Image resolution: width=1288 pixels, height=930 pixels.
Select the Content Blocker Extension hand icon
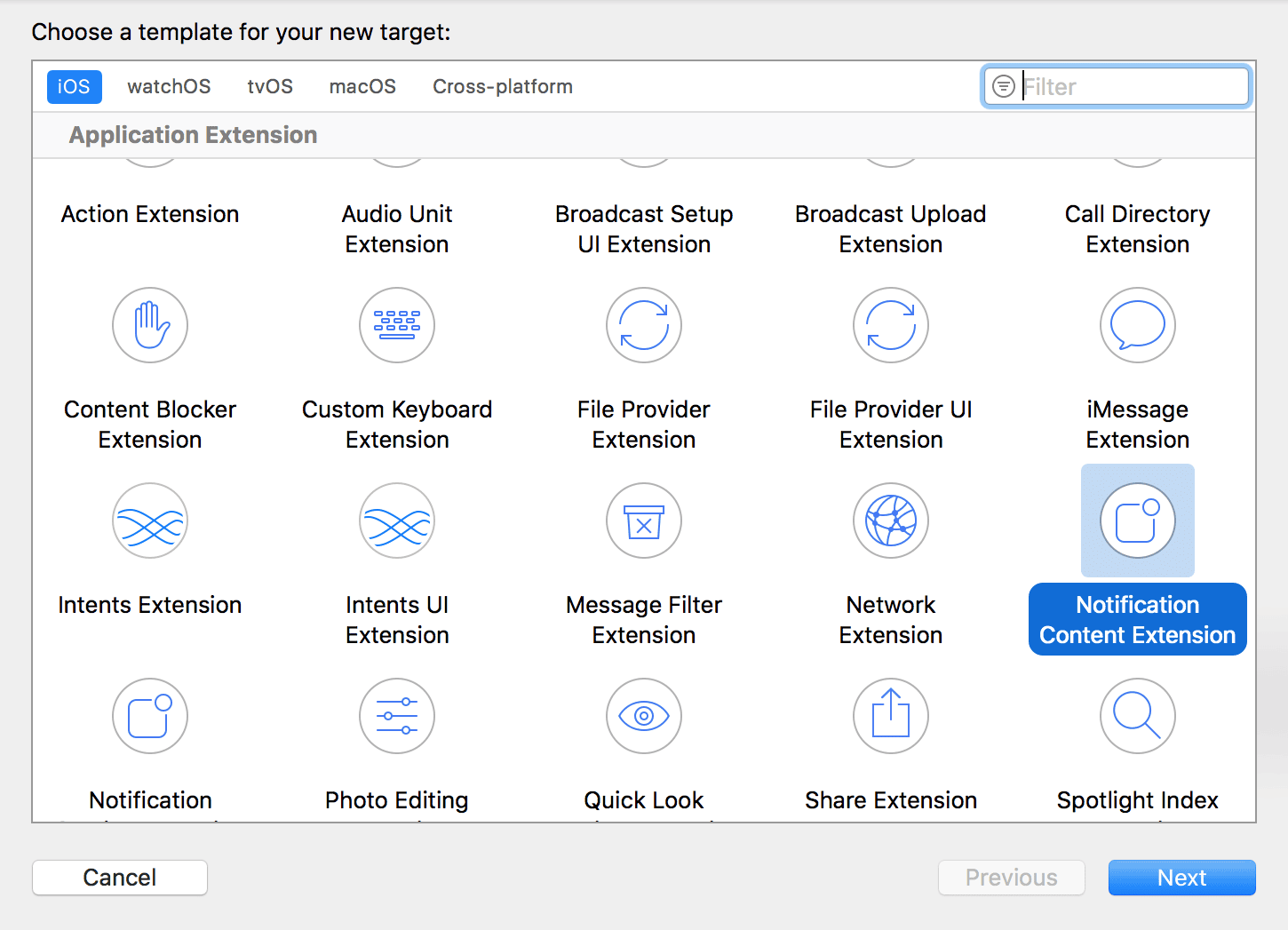coord(150,325)
